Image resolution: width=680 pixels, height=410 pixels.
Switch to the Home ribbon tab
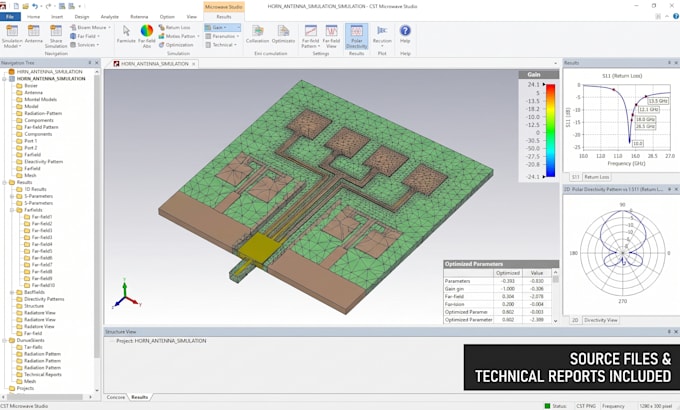pyautogui.click(x=33, y=16)
